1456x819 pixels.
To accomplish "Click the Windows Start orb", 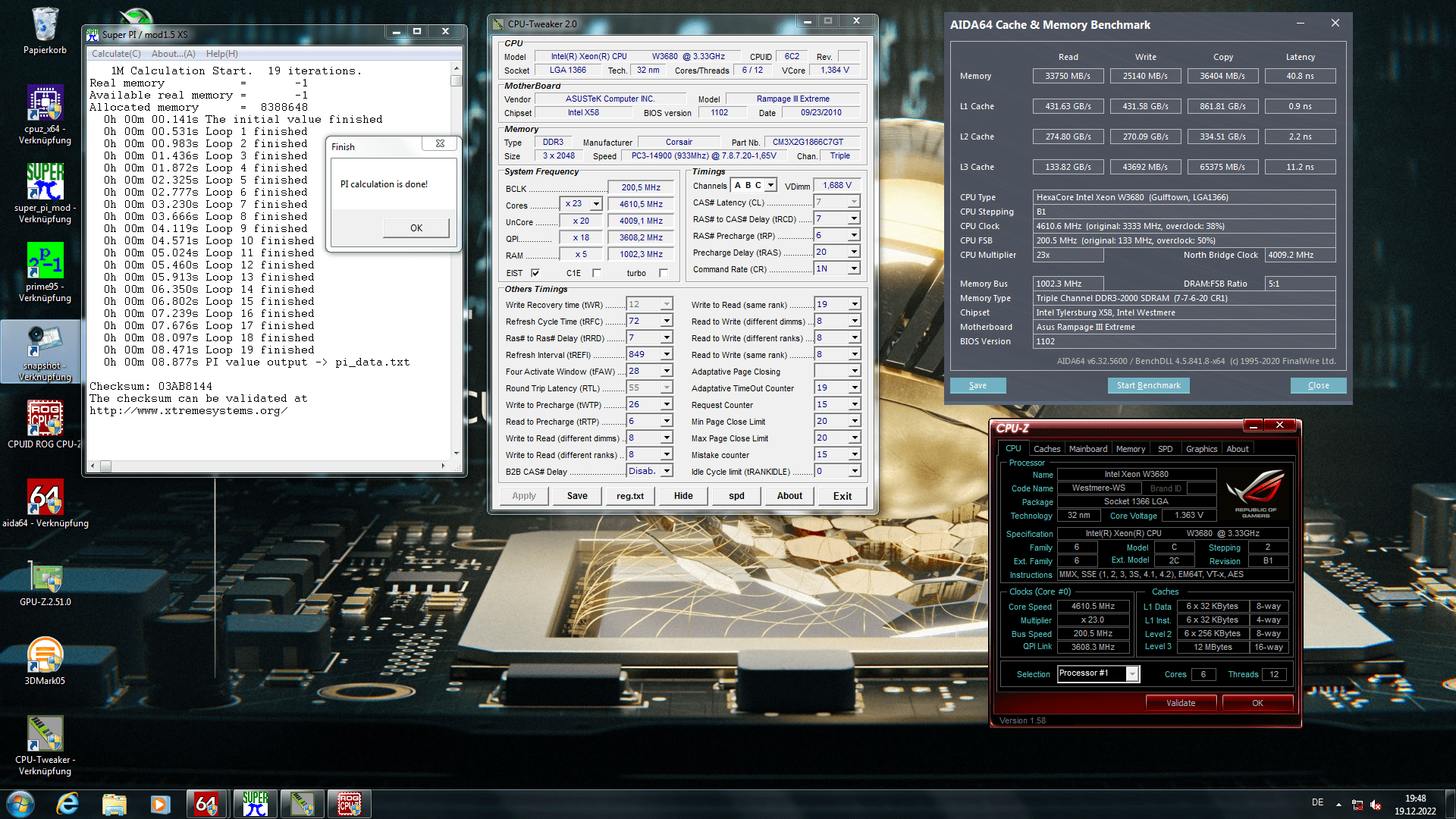I will point(20,804).
